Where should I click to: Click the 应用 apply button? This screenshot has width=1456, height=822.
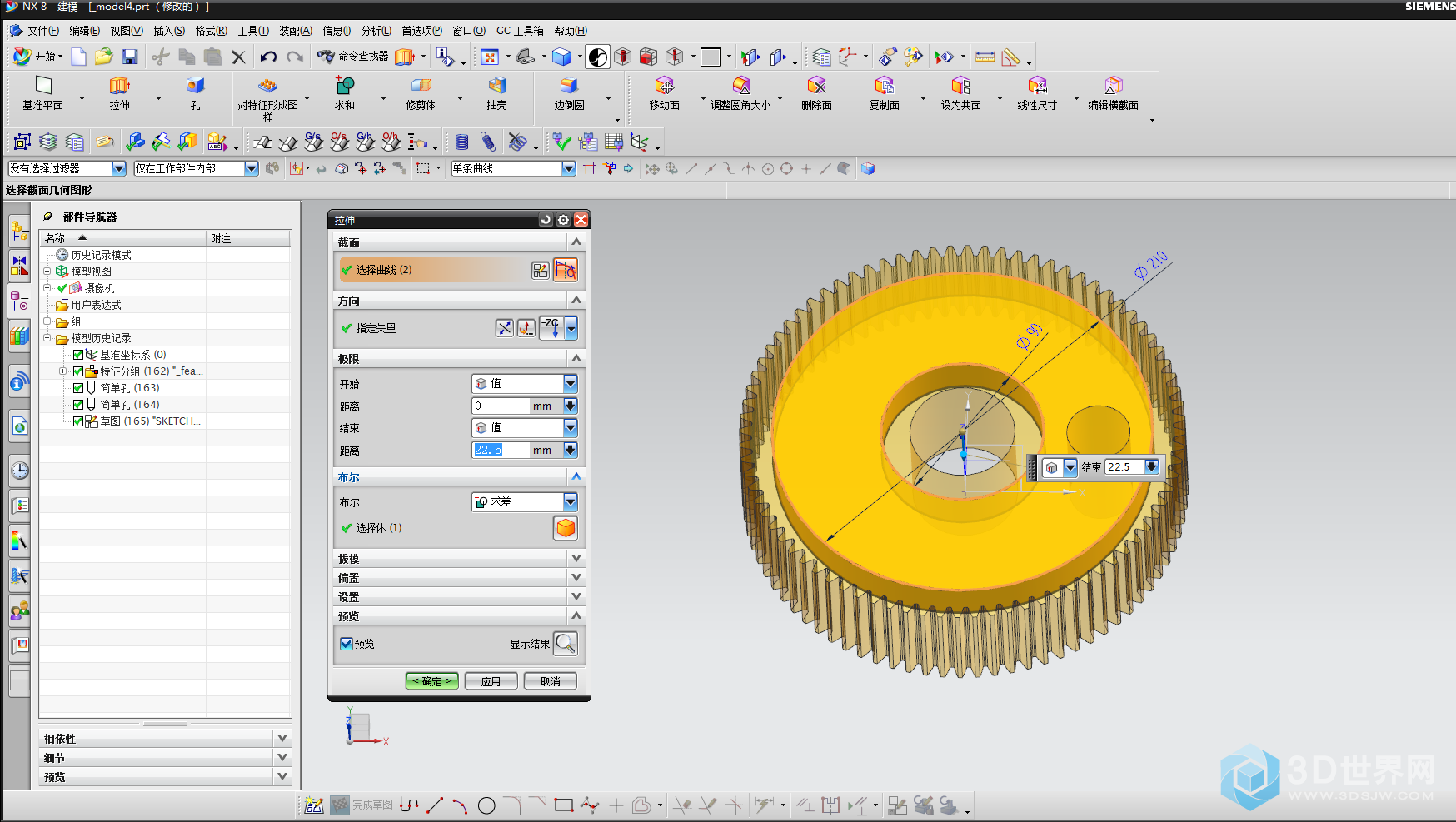click(x=491, y=681)
